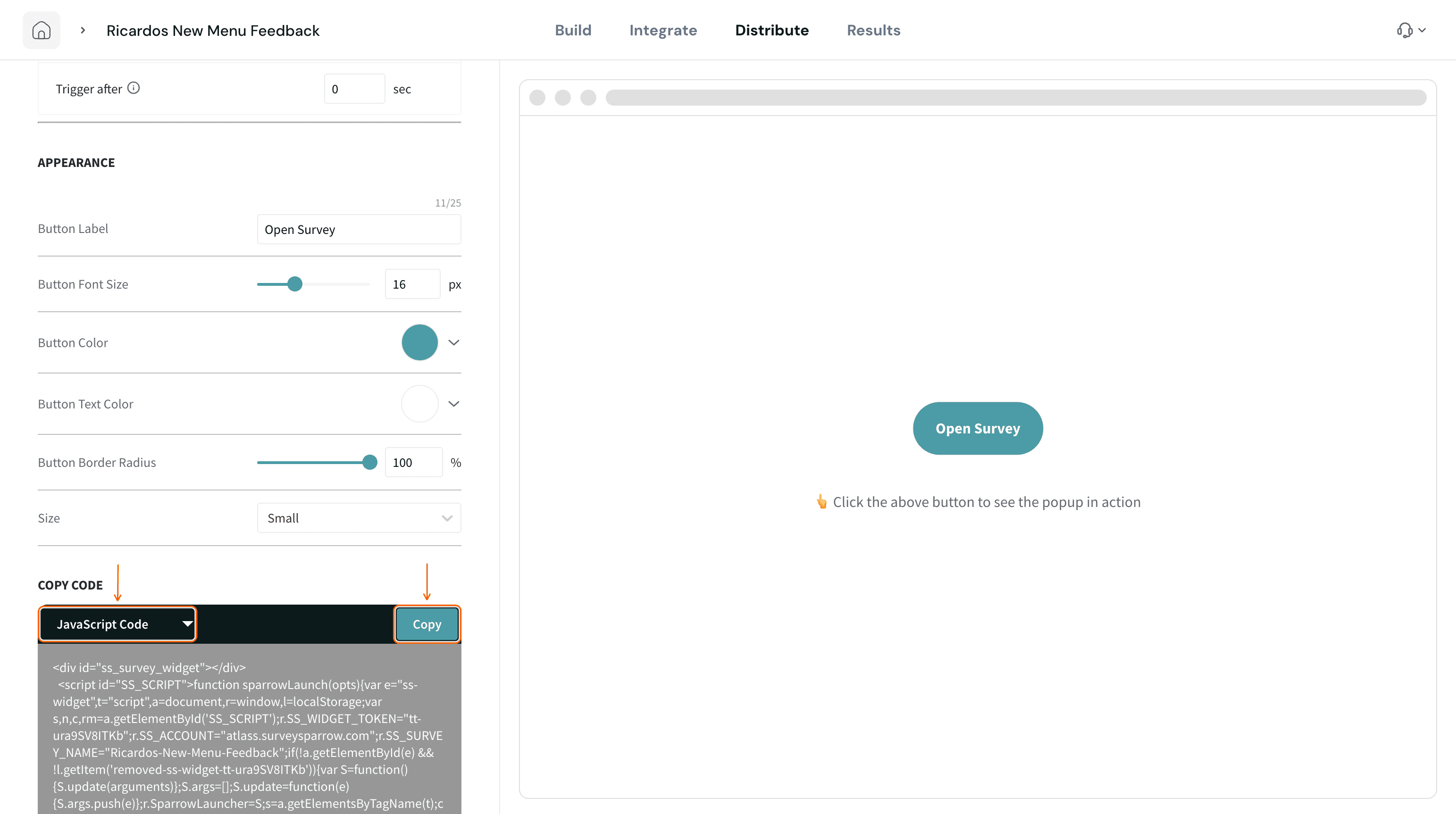Open the Size dropdown set to Small
Screen dimensions: 1456x814
pyautogui.click(x=359, y=518)
